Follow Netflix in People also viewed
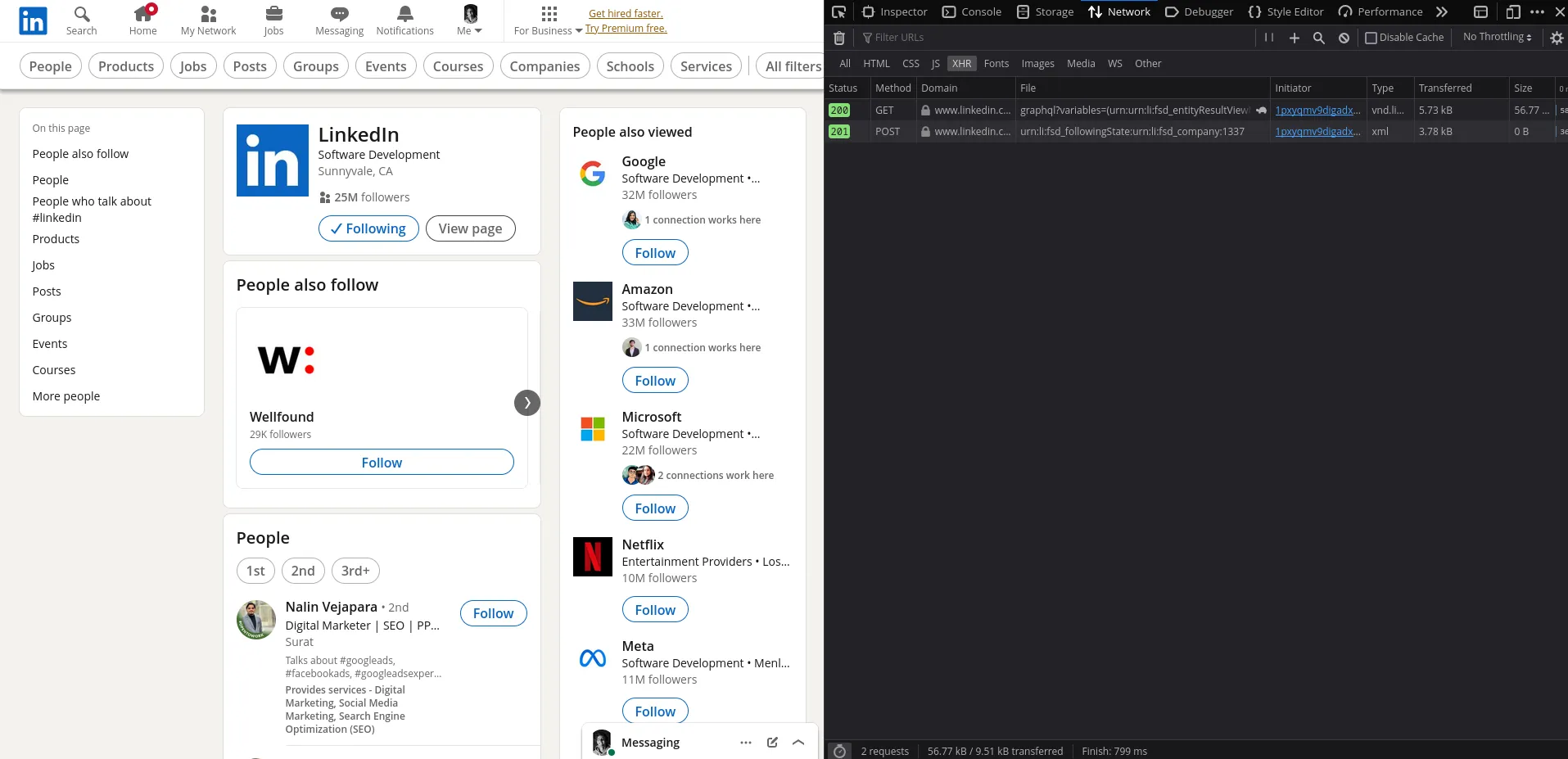Image resolution: width=1568 pixels, height=759 pixels. tap(655, 610)
